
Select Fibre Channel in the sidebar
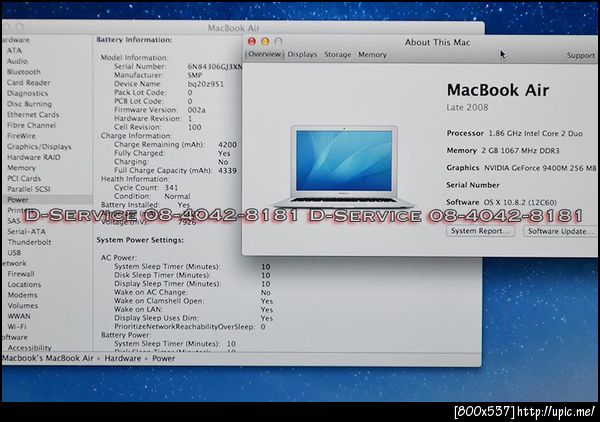tap(31, 125)
